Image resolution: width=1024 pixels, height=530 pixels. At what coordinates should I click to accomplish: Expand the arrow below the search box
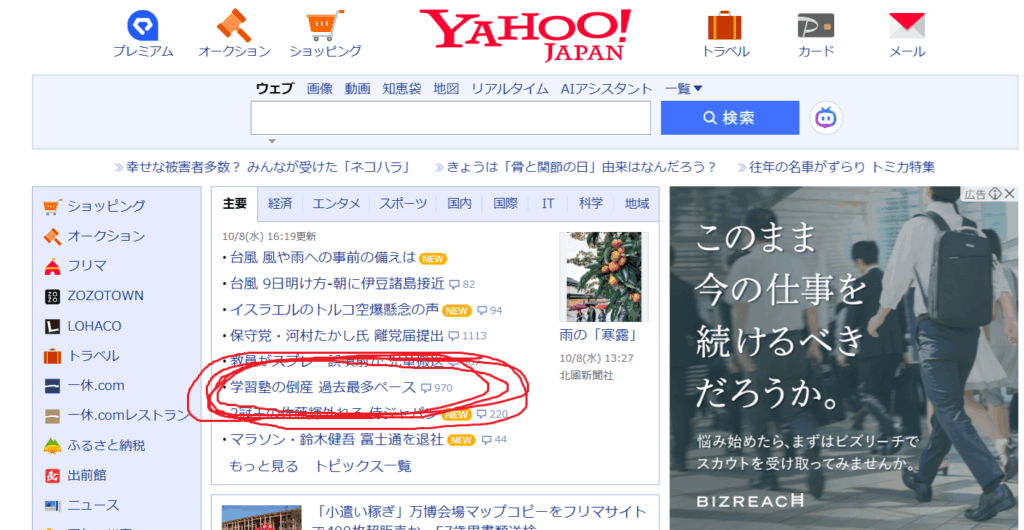coord(271,141)
